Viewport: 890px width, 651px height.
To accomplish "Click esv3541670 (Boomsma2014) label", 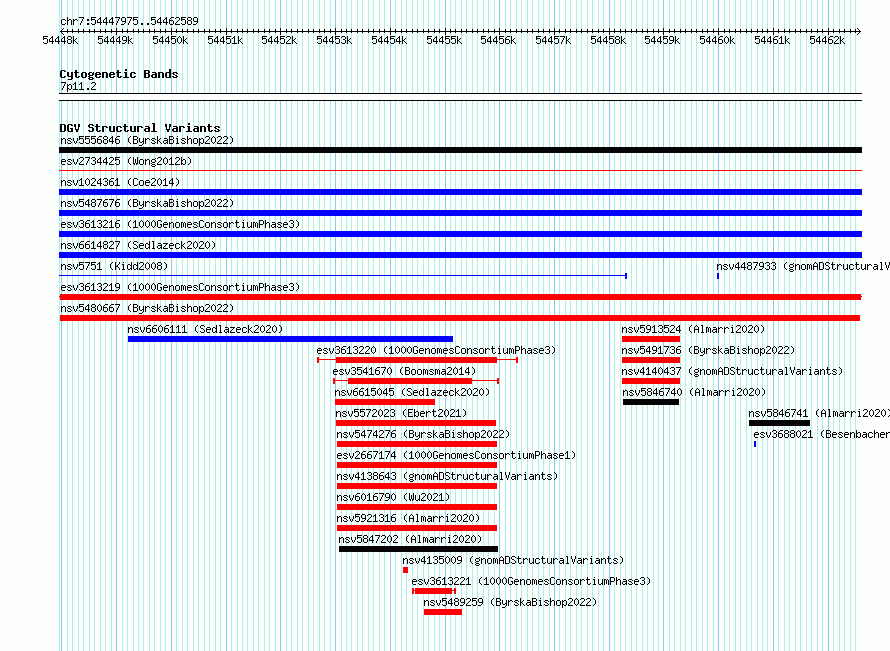I will tap(404, 371).
